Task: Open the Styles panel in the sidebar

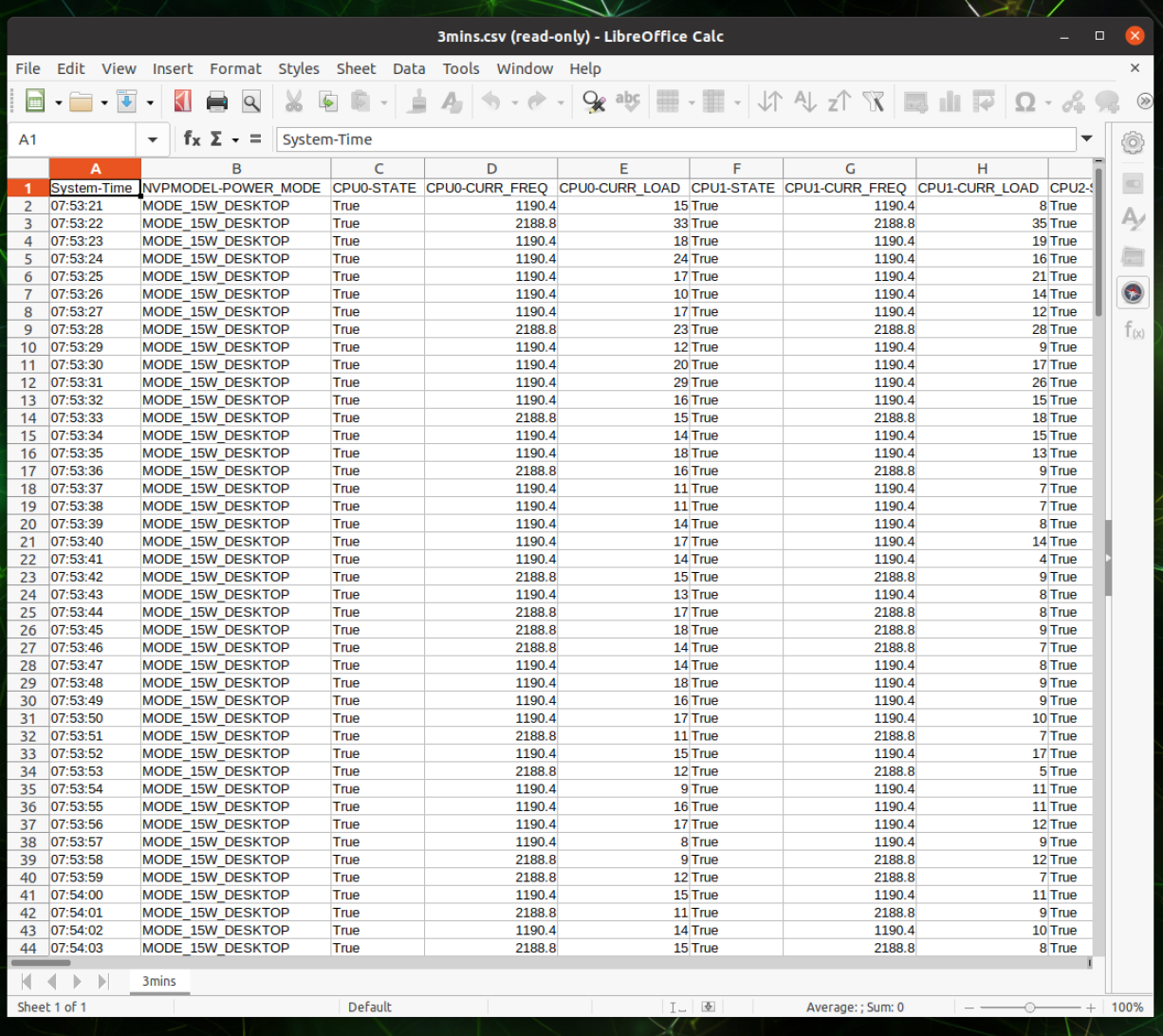Action: click(1134, 218)
